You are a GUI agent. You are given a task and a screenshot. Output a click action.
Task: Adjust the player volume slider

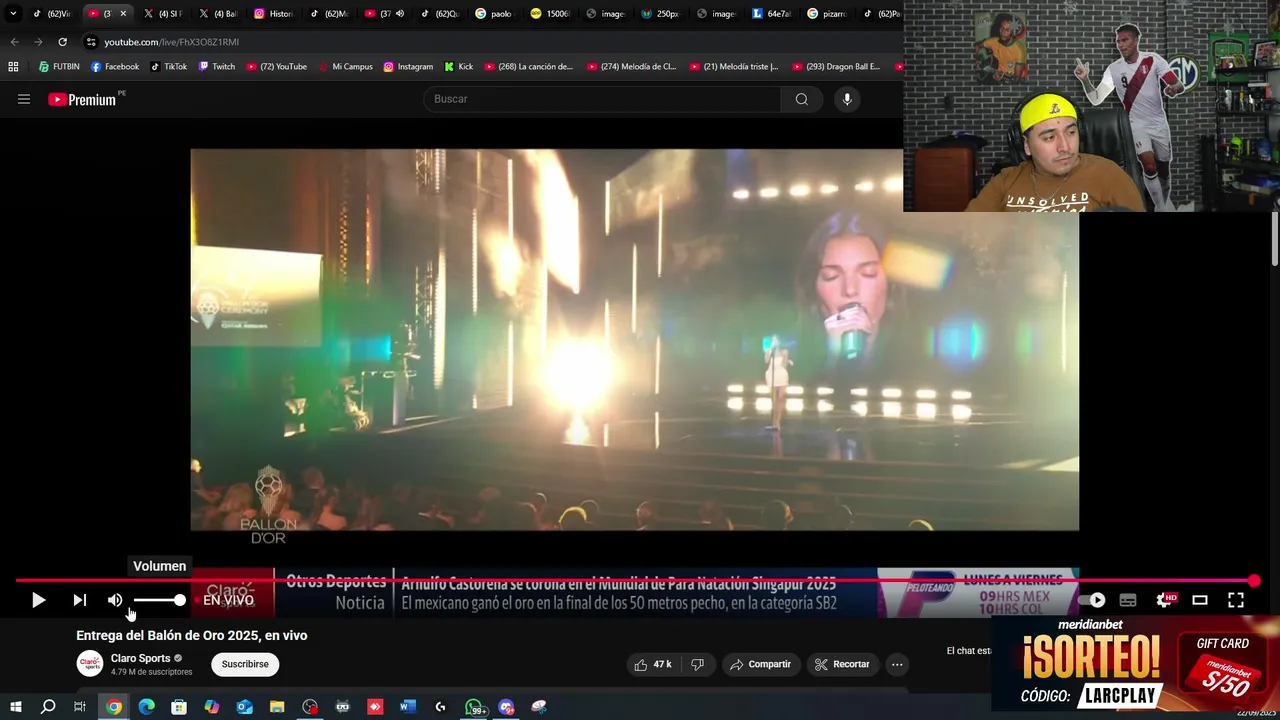pyautogui.click(x=159, y=600)
